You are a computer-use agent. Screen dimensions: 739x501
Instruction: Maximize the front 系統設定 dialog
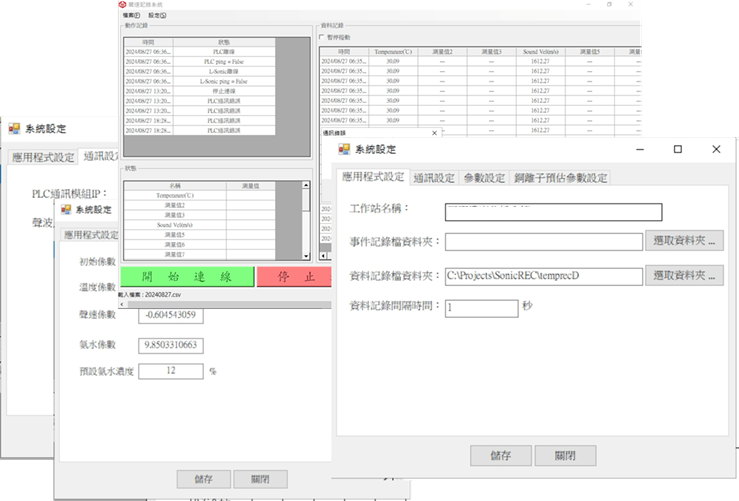677,149
